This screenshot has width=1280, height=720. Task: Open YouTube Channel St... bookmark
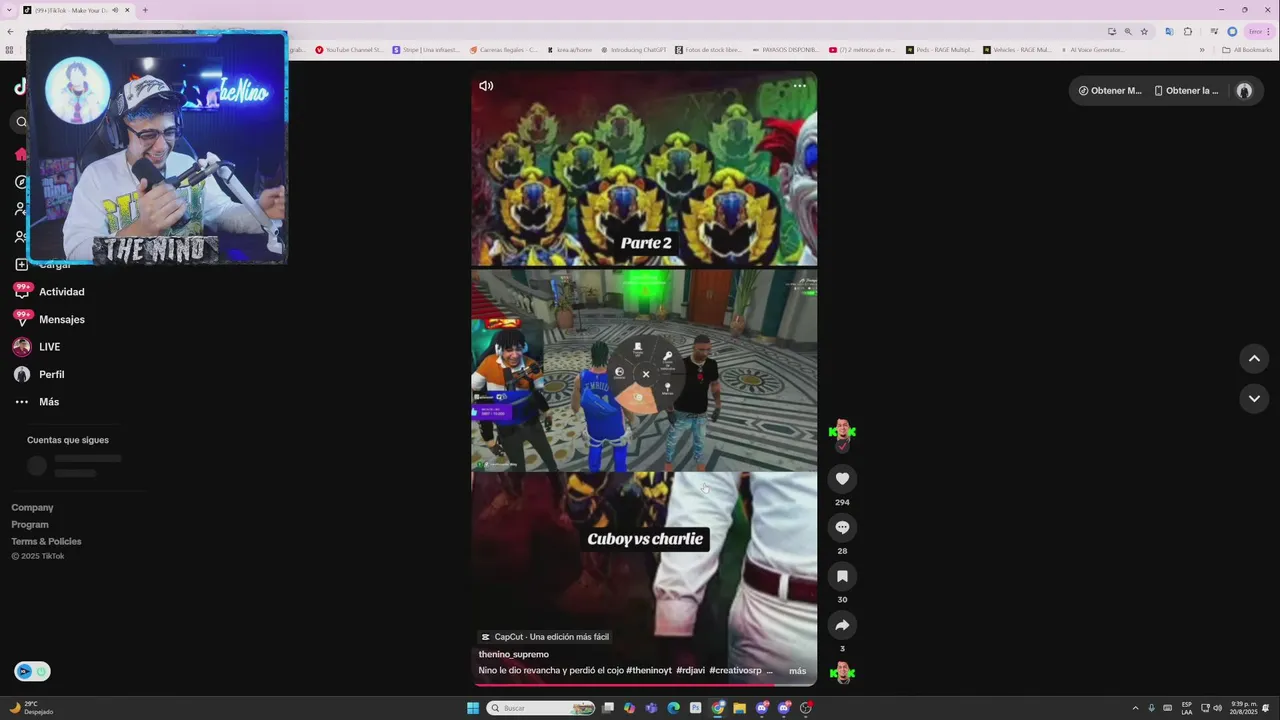click(349, 50)
